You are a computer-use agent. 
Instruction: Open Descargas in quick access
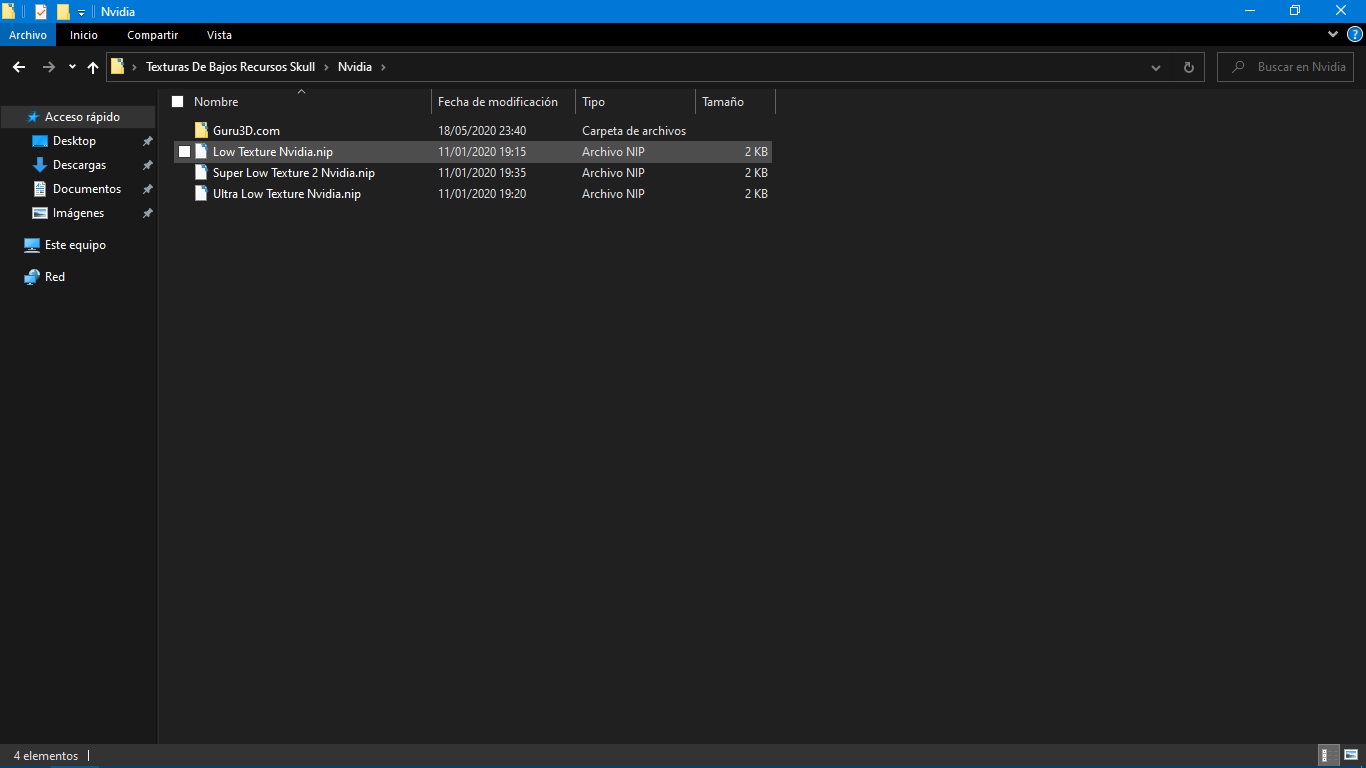pyautogui.click(x=79, y=165)
